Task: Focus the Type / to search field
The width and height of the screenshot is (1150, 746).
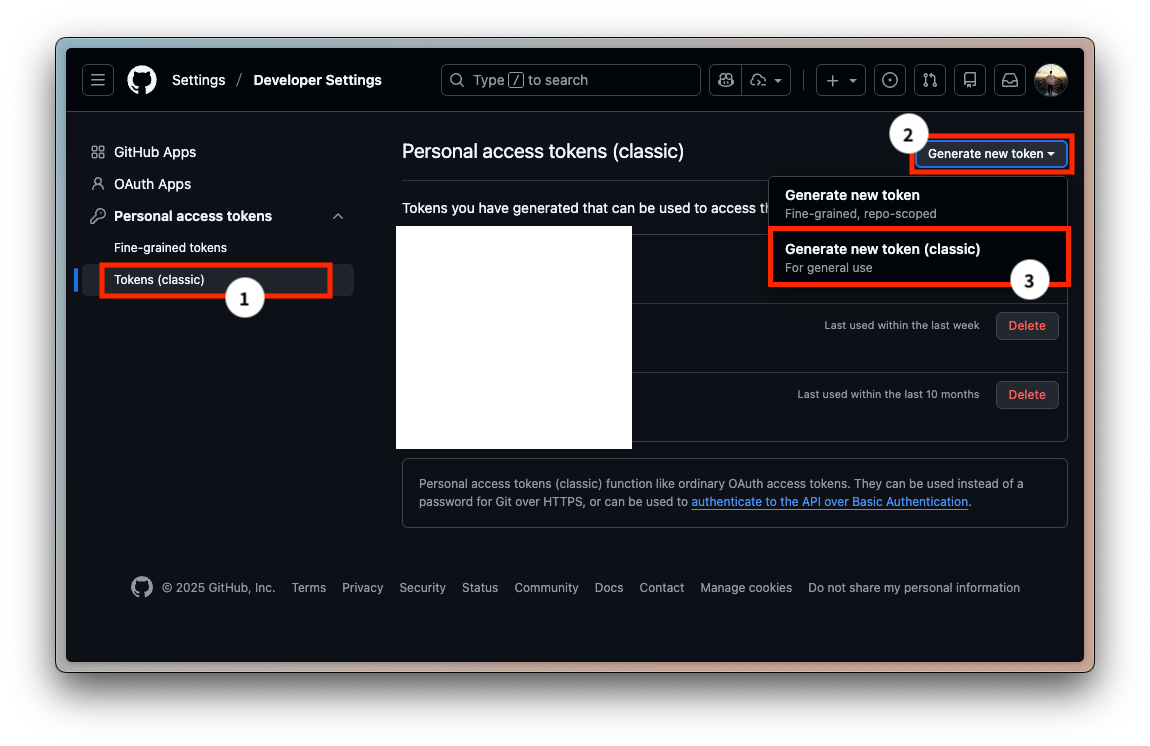Action: click(x=570, y=80)
